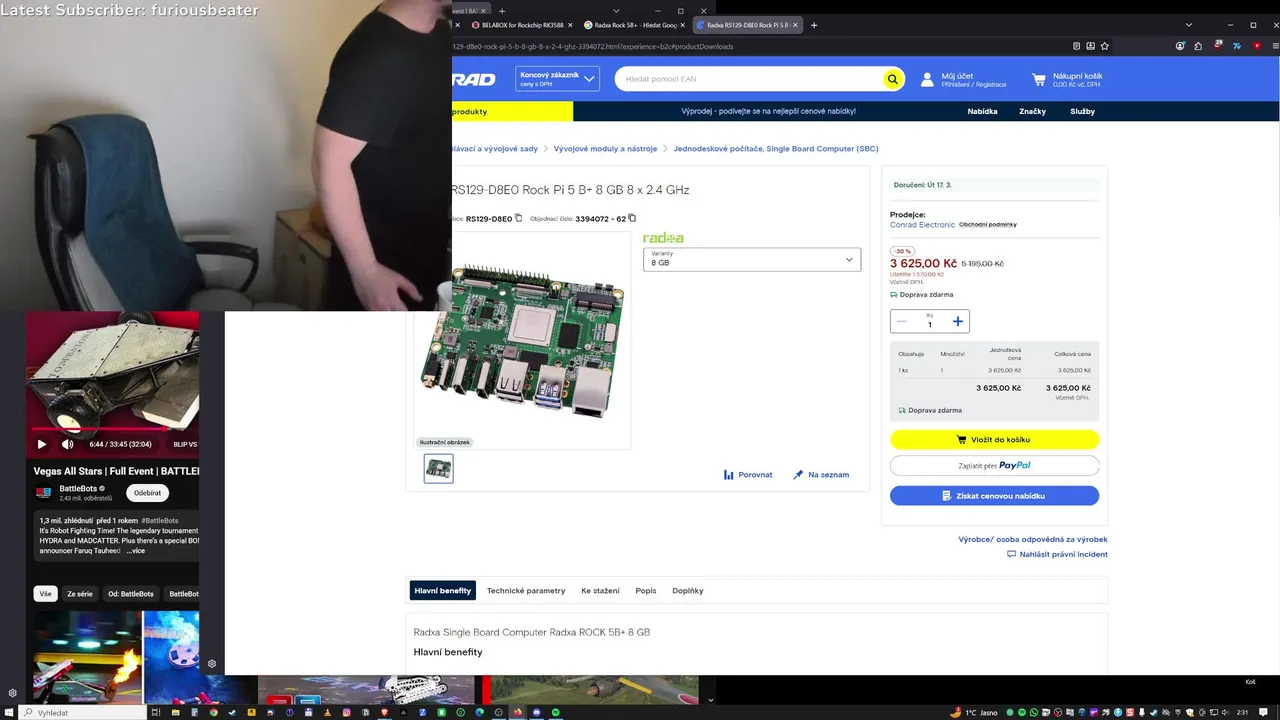Open the Nákupní košík cart icon

pyautogui.click(x=1039, y=79)
